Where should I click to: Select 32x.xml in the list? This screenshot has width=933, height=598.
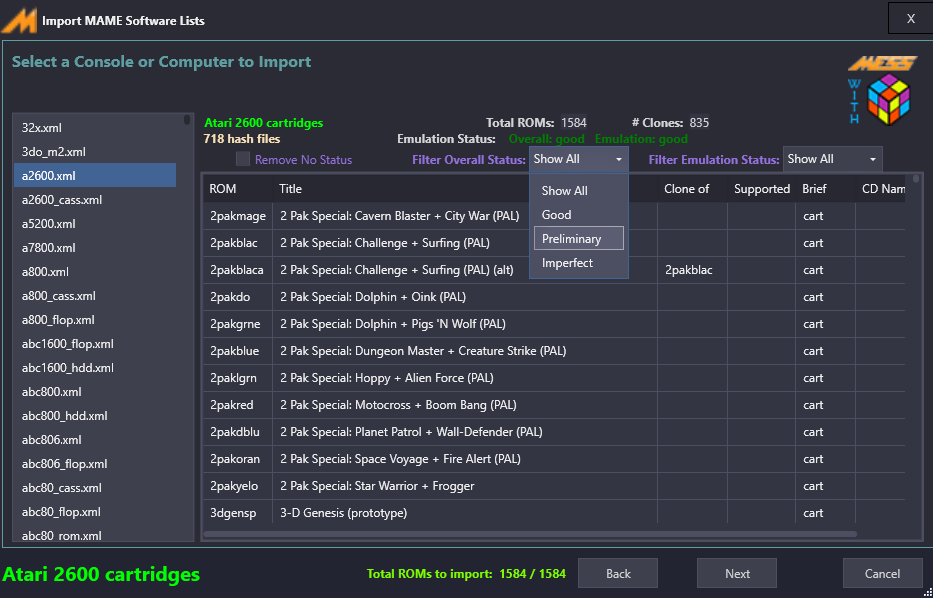(x=95, y=128)
